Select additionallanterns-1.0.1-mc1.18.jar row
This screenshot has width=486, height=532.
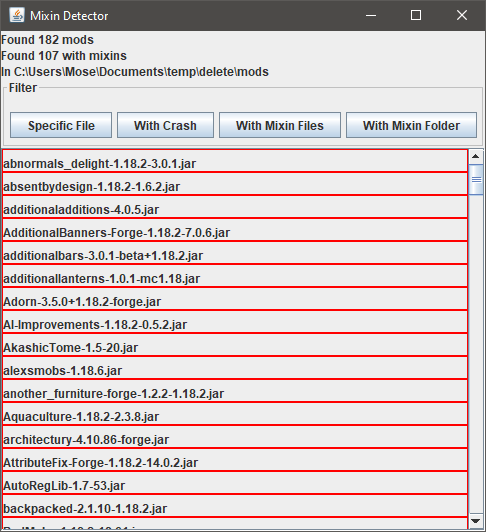click(x=235, y=276)
